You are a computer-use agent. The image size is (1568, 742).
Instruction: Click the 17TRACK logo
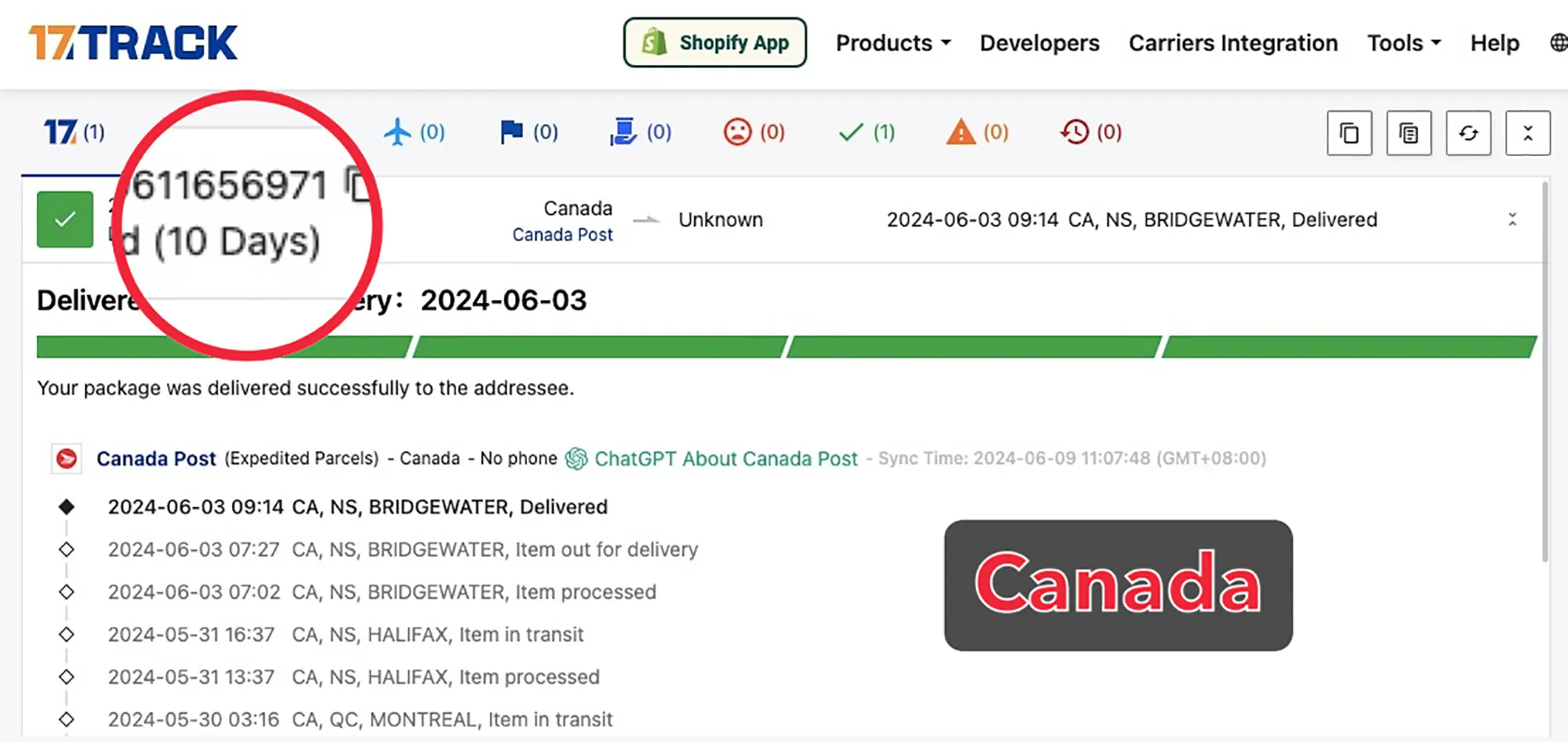(x=132, y=42)
